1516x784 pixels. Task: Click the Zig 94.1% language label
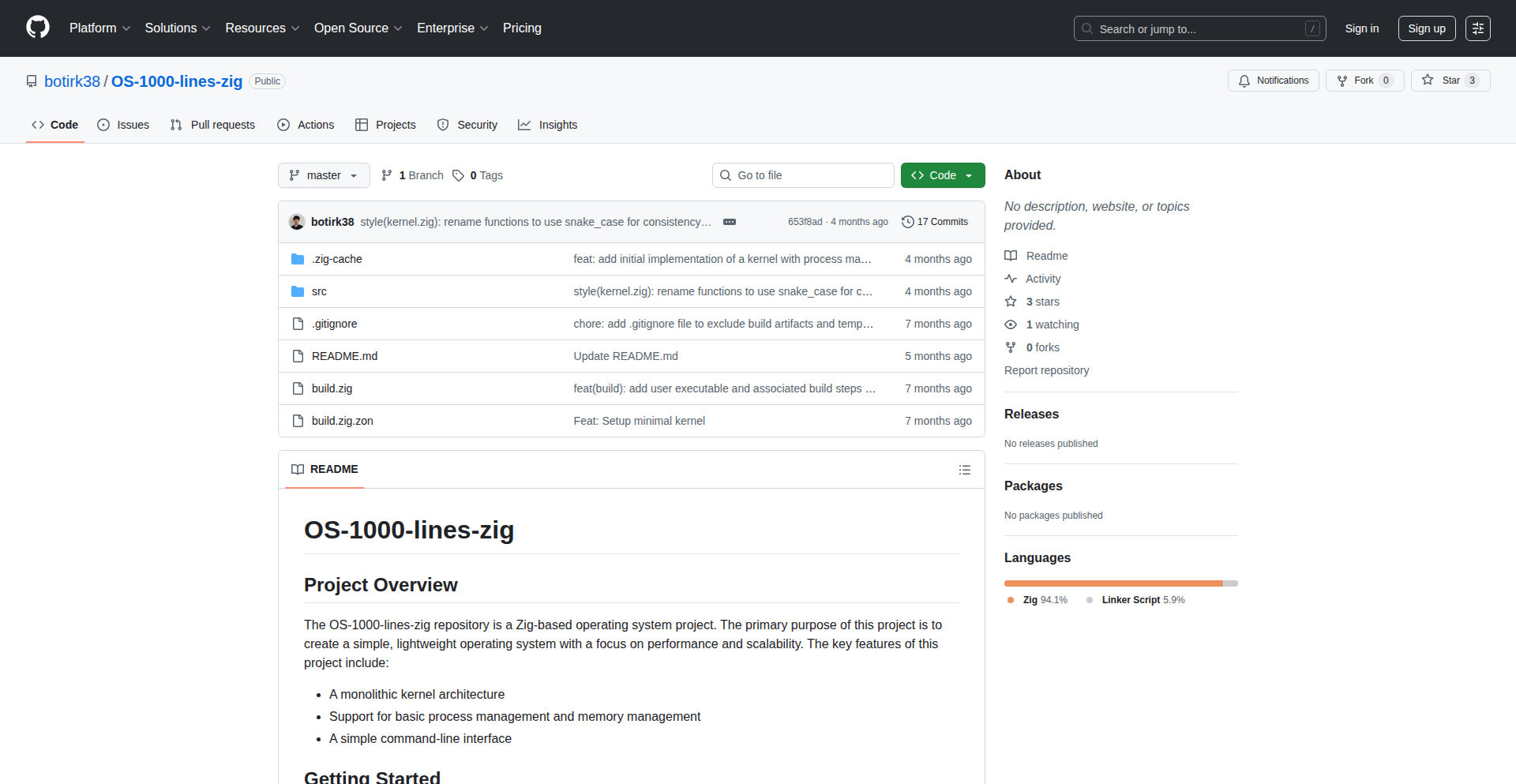point(1038,600)
